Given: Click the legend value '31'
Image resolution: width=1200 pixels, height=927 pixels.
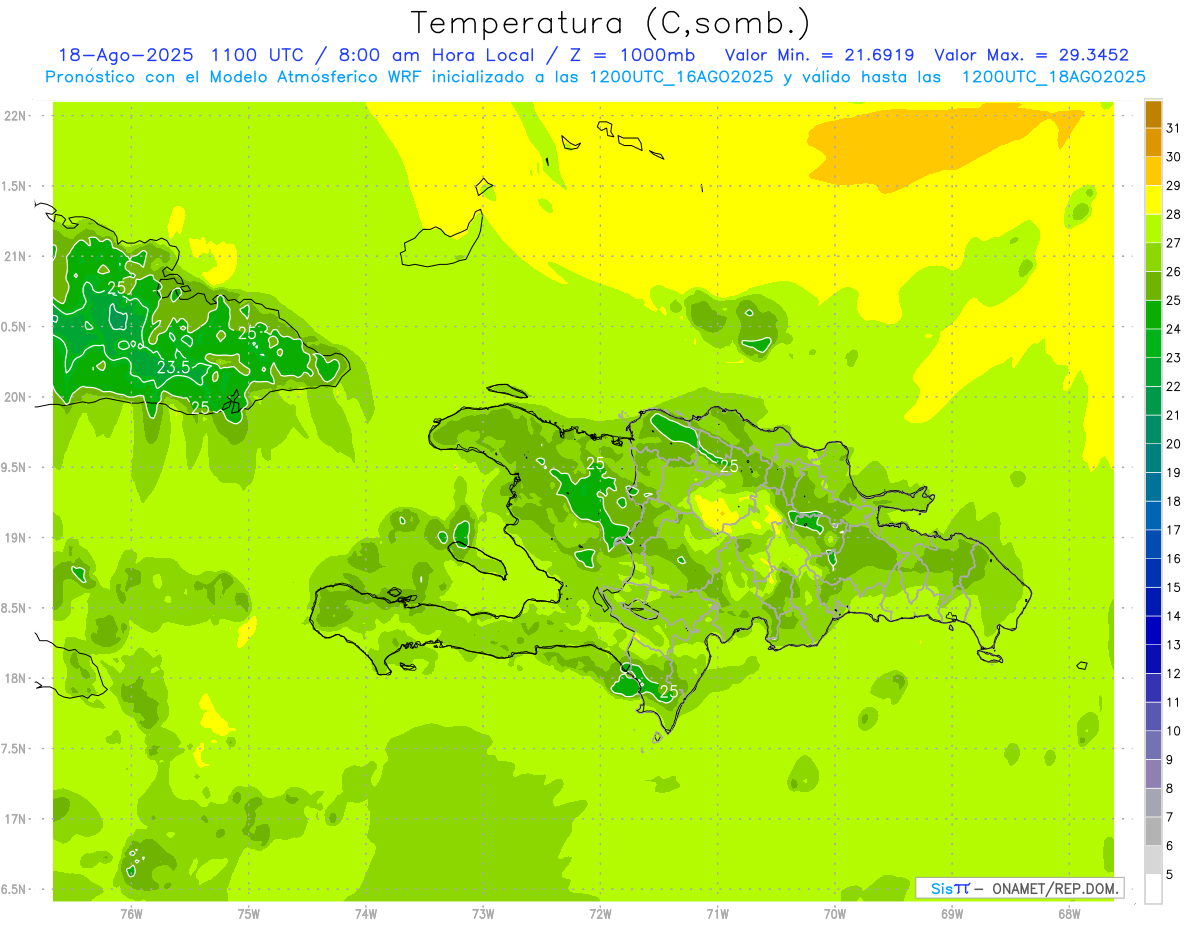Looking at the screenshot, I should 1174,128.
